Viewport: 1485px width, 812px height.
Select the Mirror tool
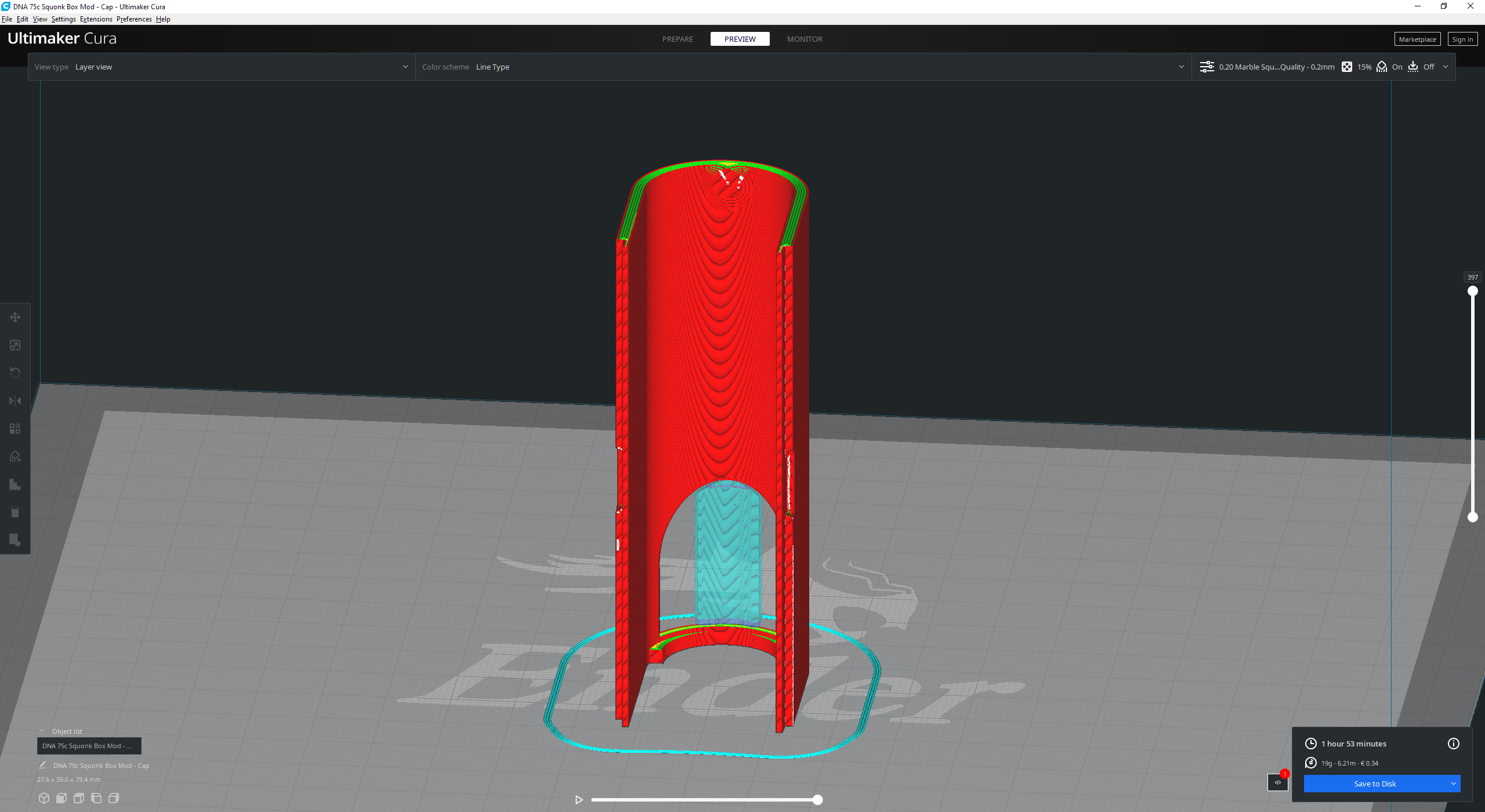coord(15,401)
